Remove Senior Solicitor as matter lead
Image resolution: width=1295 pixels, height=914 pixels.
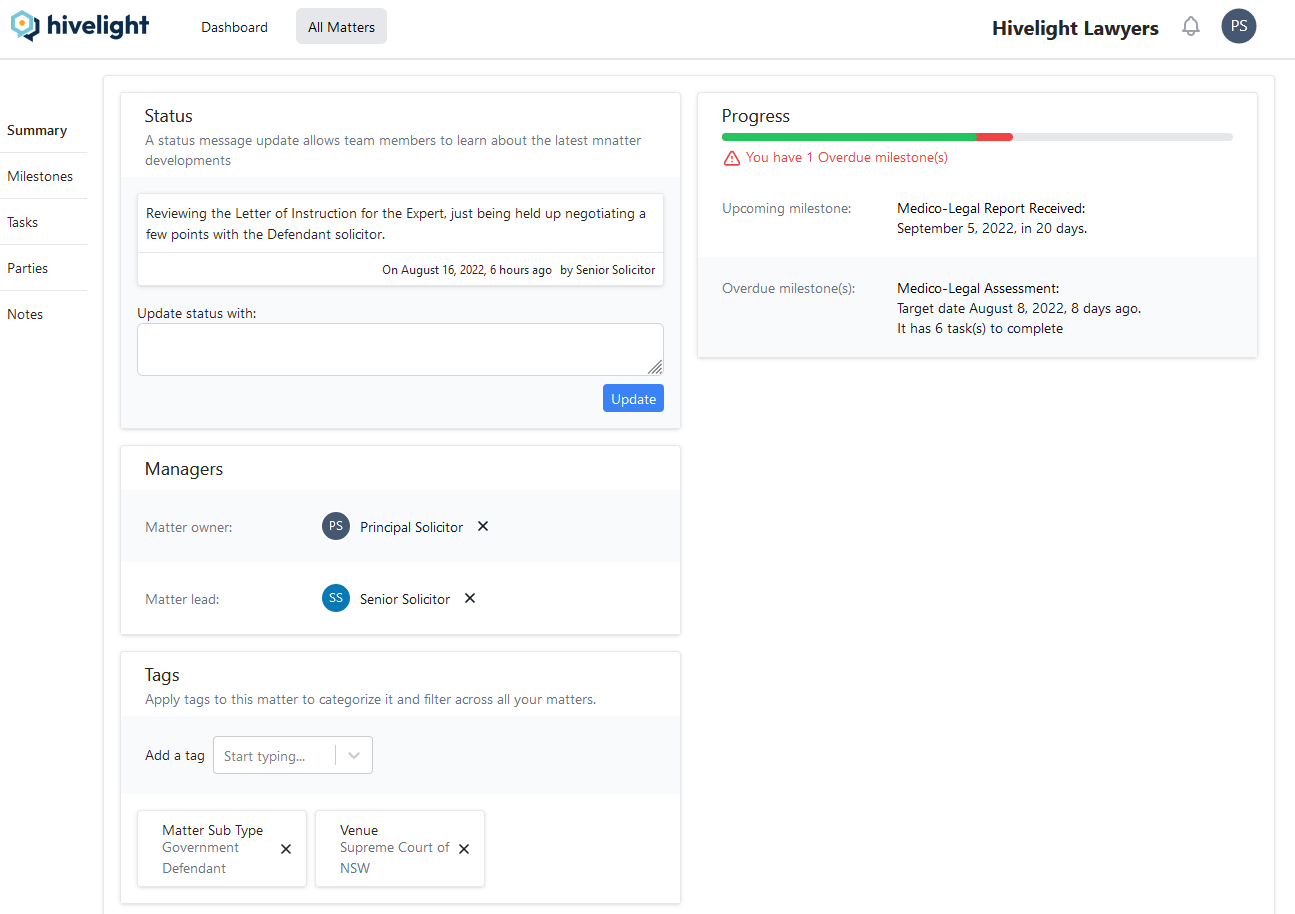click(470, 598)
